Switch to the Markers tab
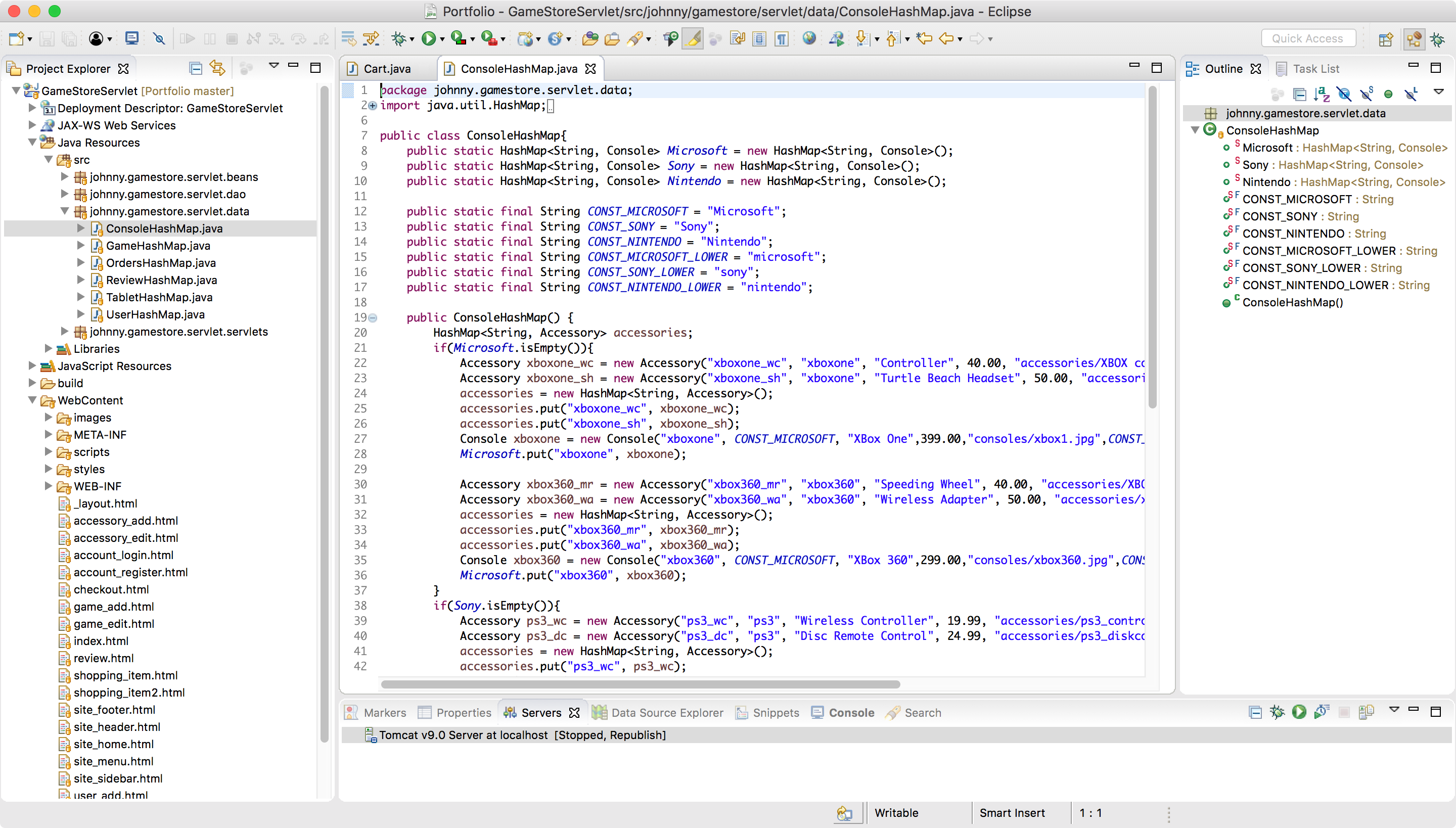The height and width of the screenshot is (828, 1456). point(375,713)
